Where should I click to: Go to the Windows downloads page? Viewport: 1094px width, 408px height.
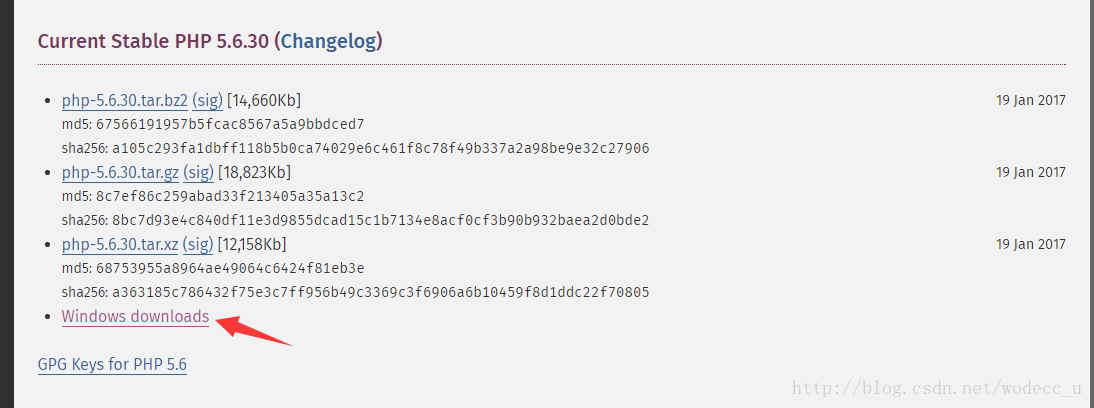(135, 316)
